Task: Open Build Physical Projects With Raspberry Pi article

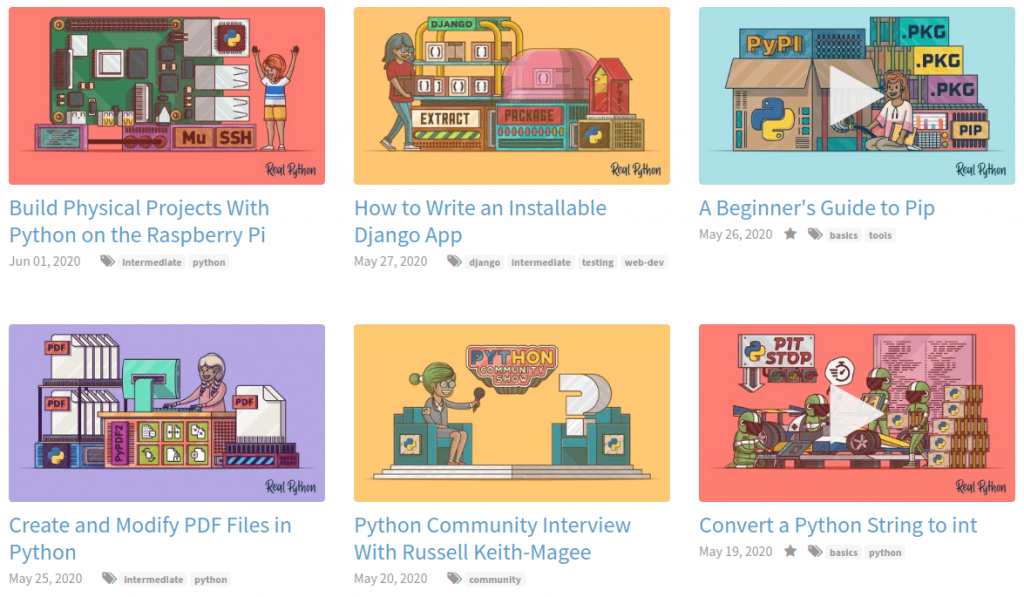Action: click(138, 222)
